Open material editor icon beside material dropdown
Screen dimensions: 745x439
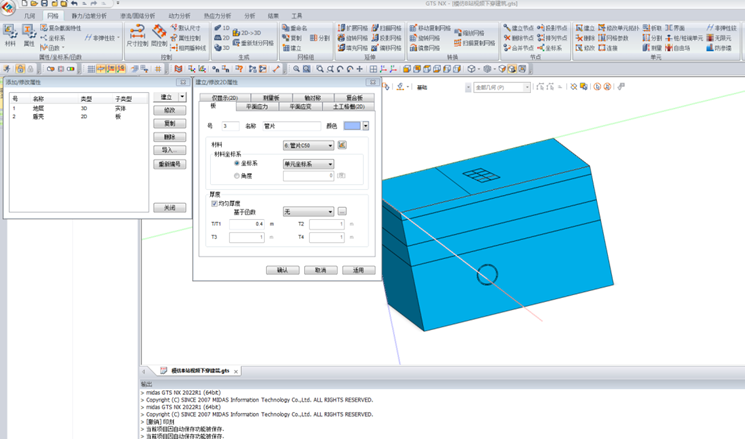pyautogui.click(x=342, y=145)
